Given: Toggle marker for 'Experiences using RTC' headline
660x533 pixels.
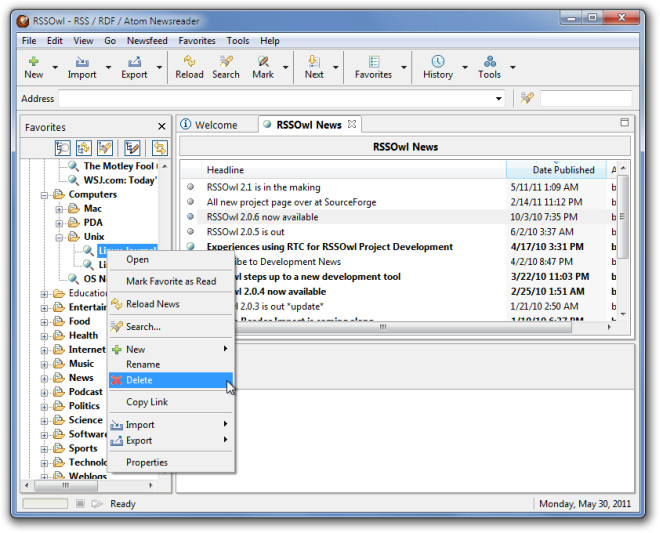Looking at the screenshot, I should click(190, 246).
